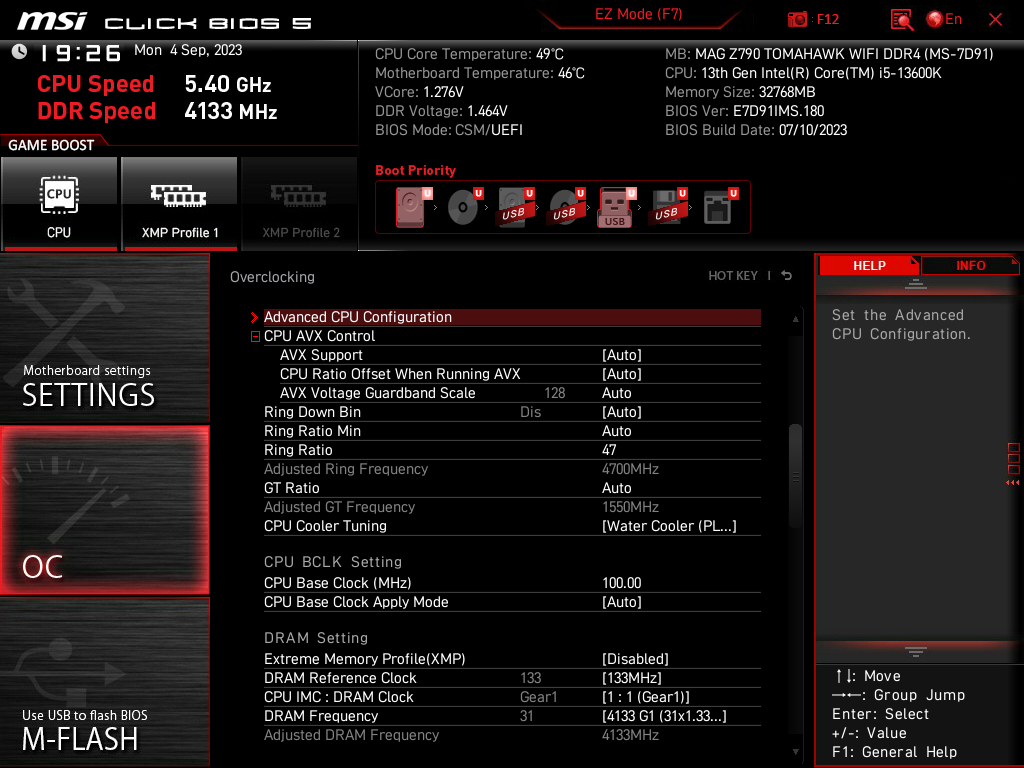Select the network boot device icon
1024x768 pixels.
click(x=720, y=206)
